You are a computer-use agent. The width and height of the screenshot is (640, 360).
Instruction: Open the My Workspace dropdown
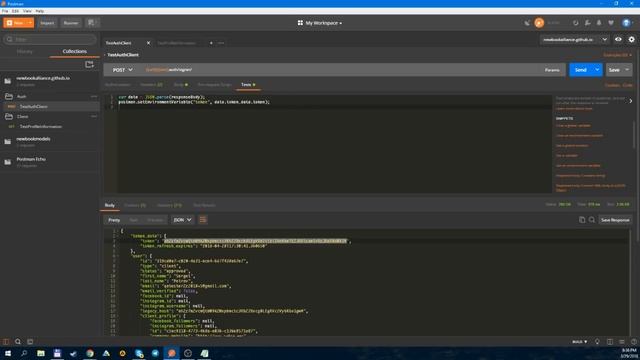pos(320,23)
